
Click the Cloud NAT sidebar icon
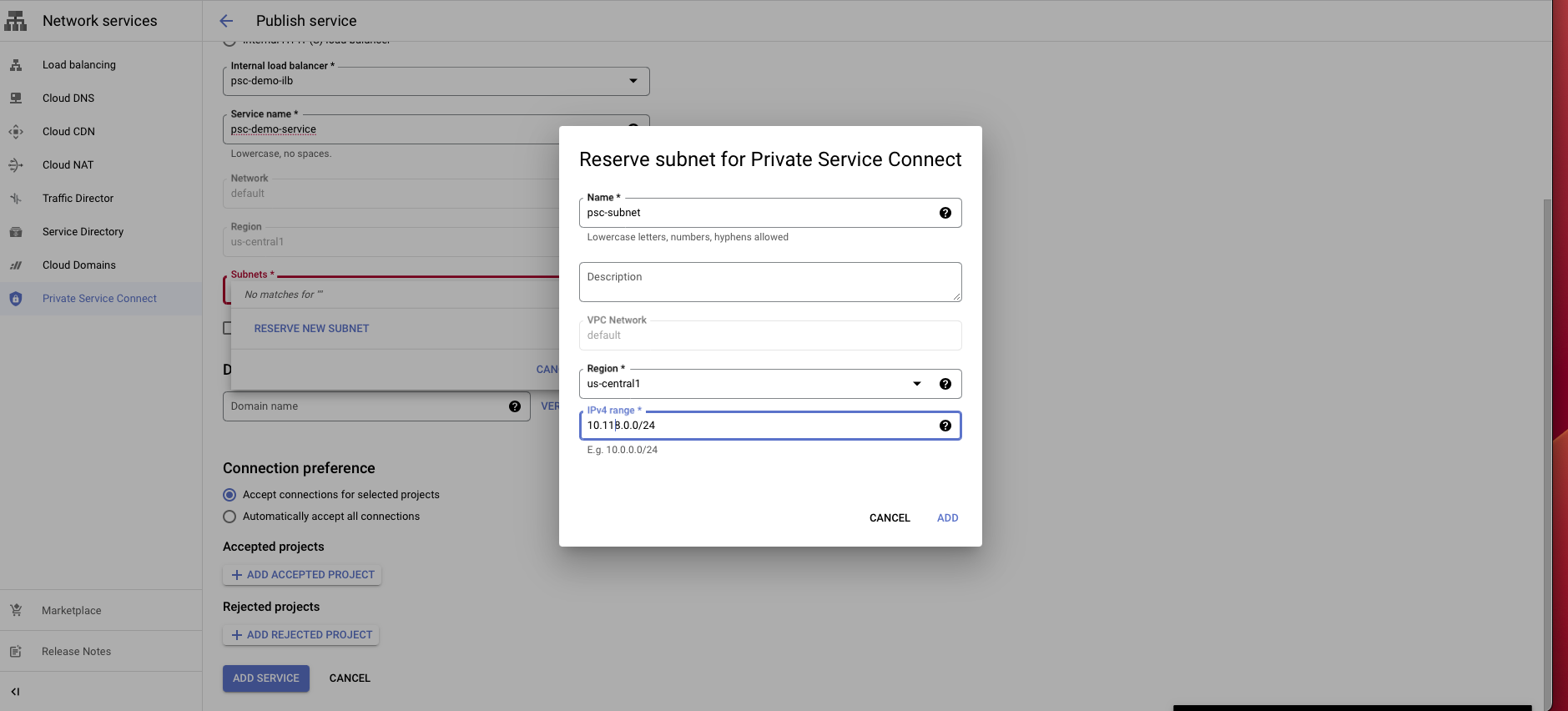point(16,165)
